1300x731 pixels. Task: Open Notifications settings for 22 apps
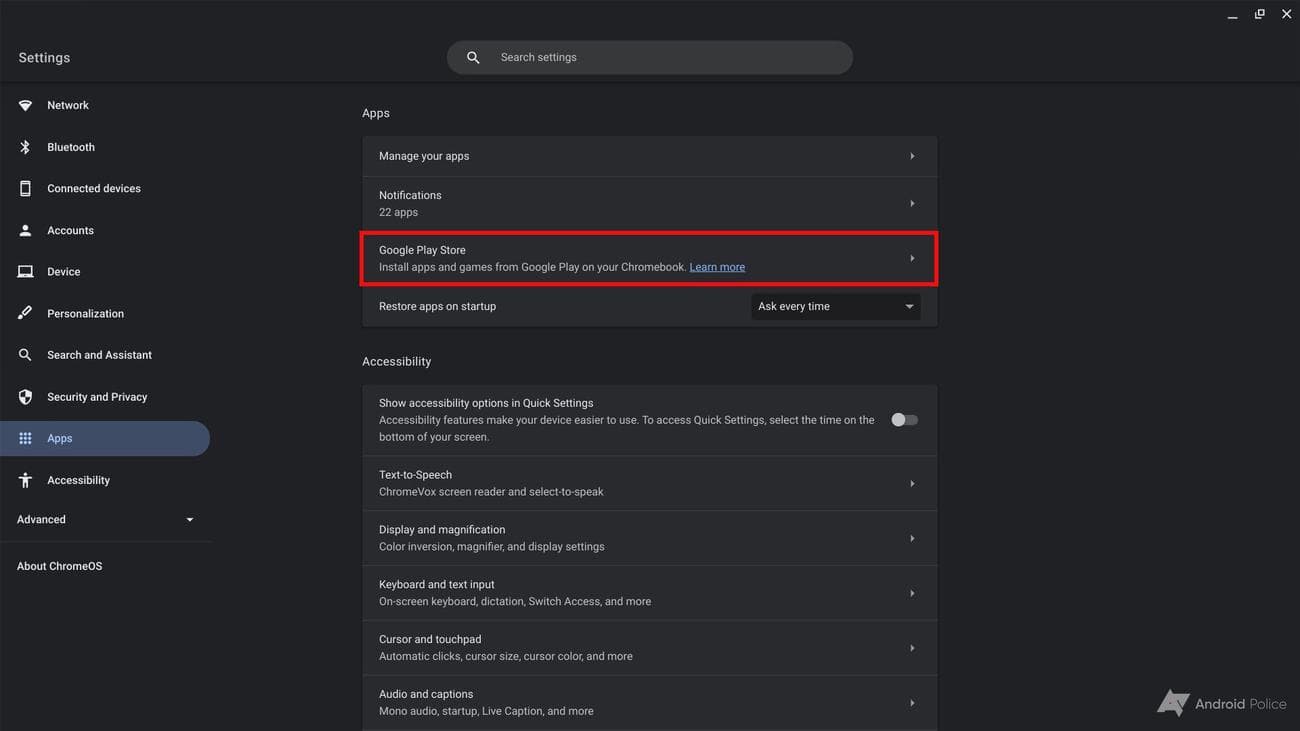(649, 203)
